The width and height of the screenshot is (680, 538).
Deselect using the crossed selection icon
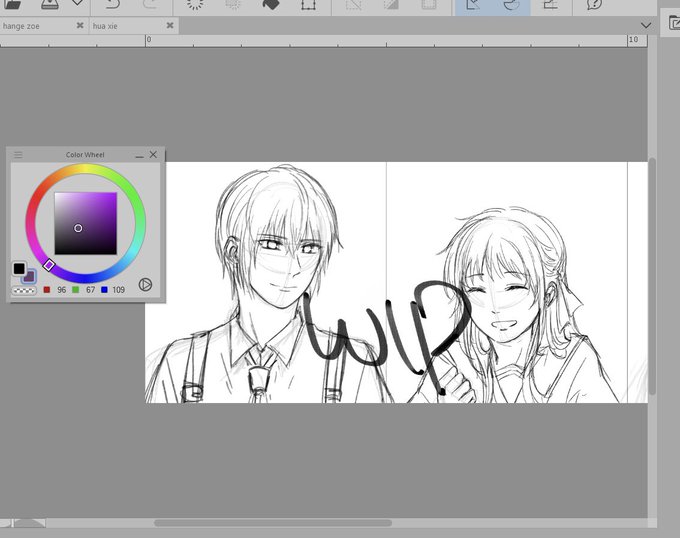pyautogui.click(x=353, y=4)
